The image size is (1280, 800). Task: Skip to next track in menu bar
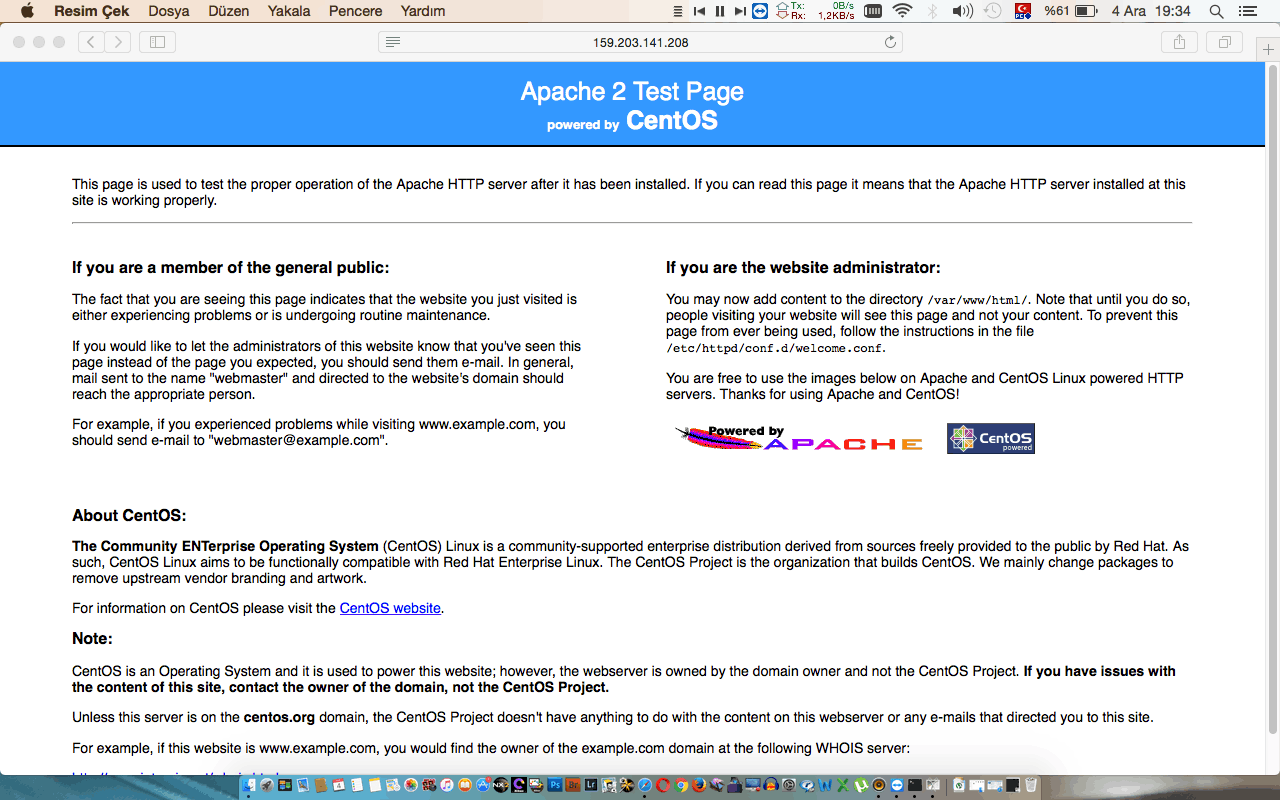coord(739,11)
